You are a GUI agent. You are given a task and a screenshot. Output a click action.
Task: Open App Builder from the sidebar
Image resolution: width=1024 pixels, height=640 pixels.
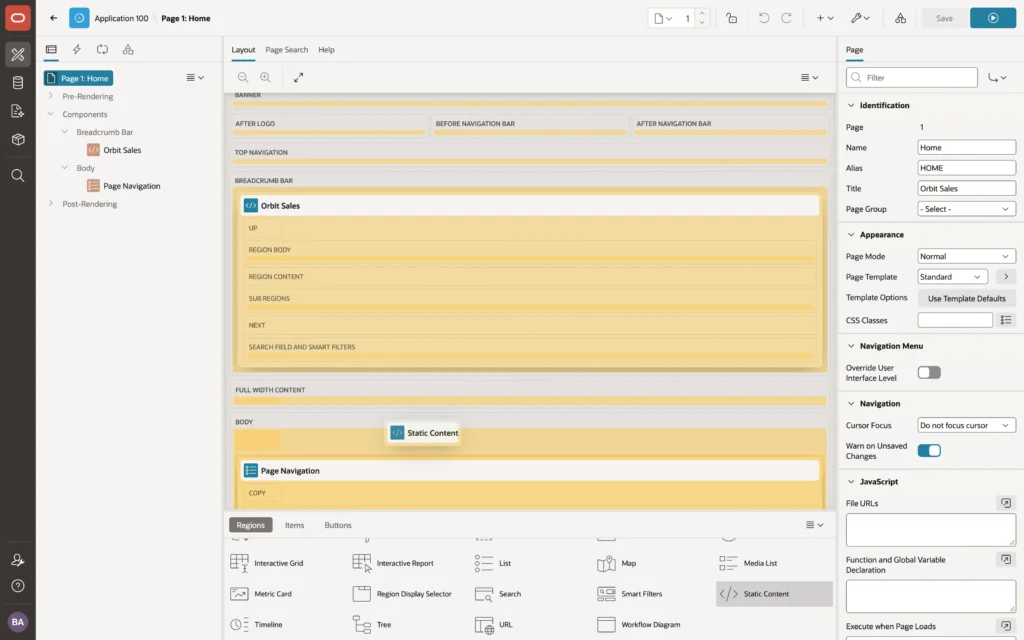point(18,54)
